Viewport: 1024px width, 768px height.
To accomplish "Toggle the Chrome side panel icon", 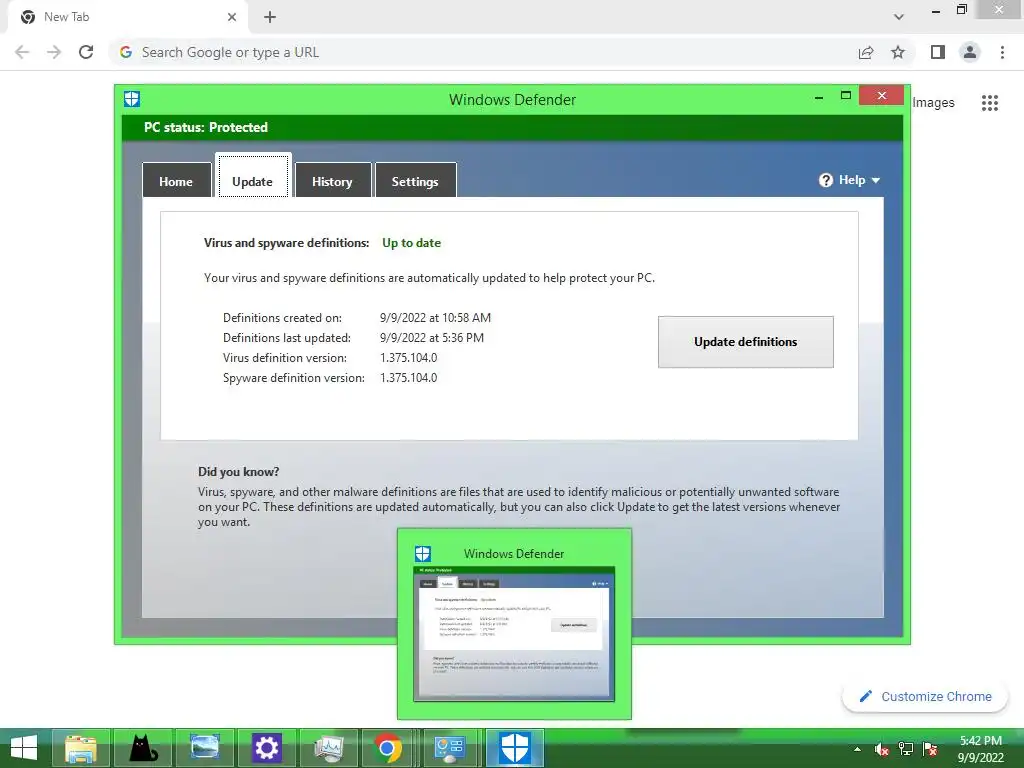I will tap(938, 52).
